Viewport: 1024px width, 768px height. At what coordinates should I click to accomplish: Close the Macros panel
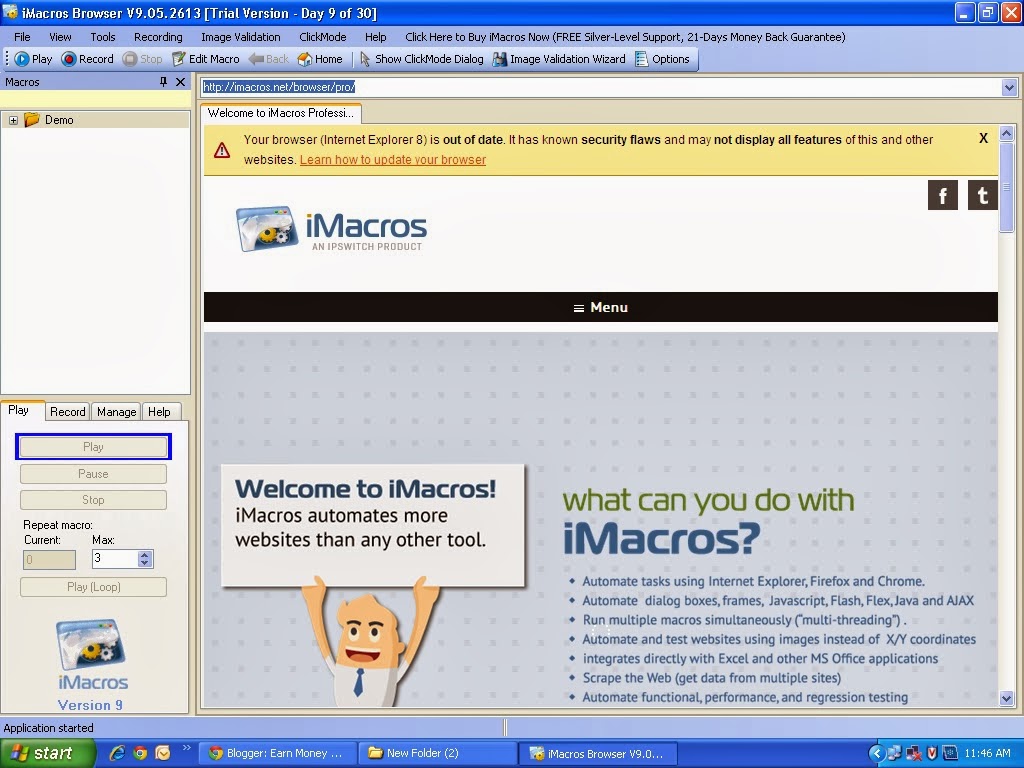click(181, 82)
